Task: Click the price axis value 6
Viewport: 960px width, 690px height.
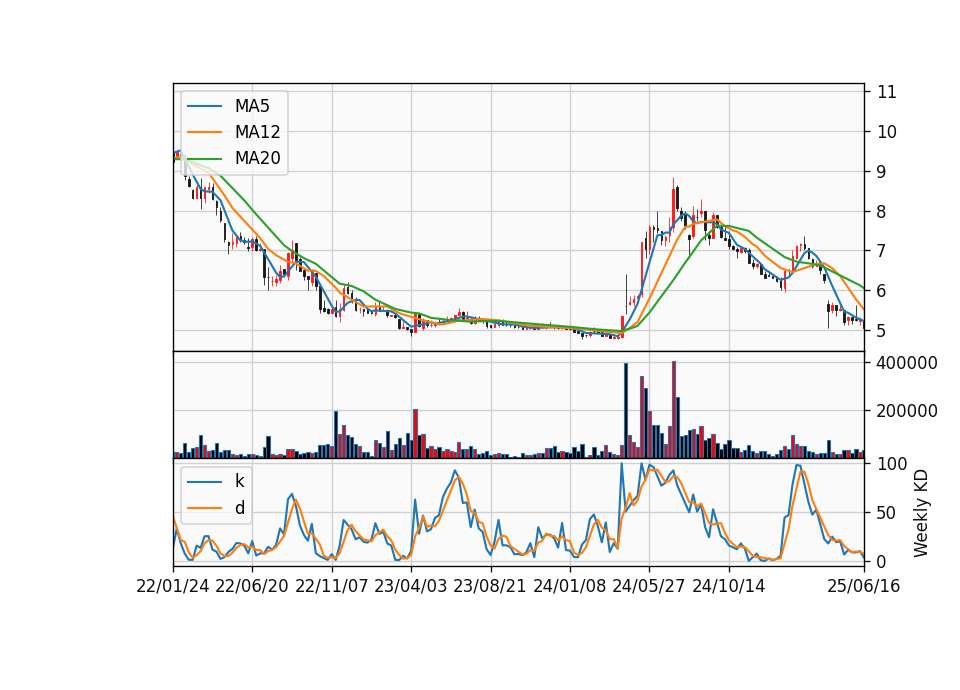Action: 882,291
